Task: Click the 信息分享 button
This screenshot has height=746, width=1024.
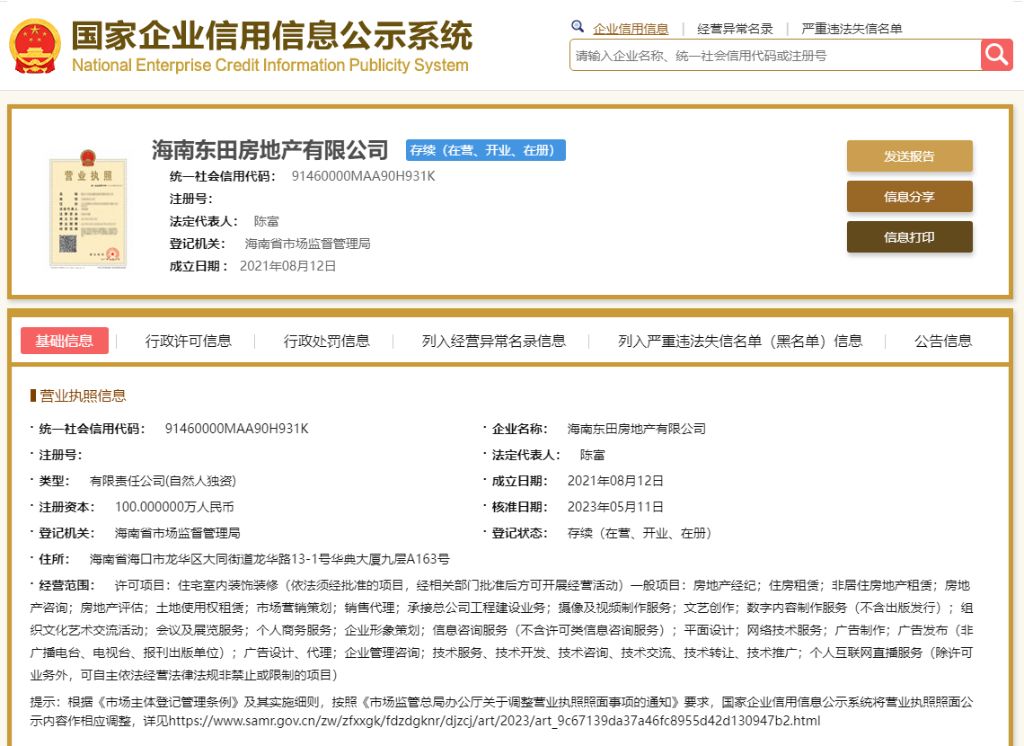Action: click(909, 197)
